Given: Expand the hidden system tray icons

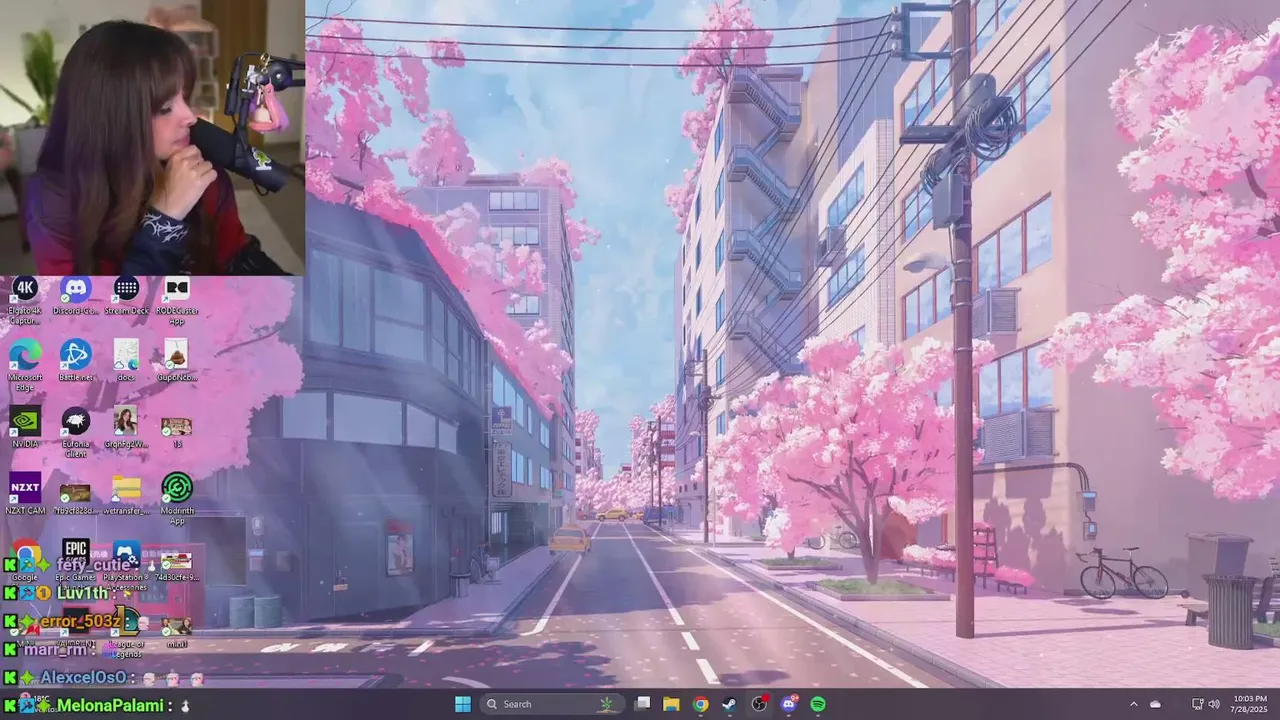Looking at the screenshot, I should click(1133, 704).
